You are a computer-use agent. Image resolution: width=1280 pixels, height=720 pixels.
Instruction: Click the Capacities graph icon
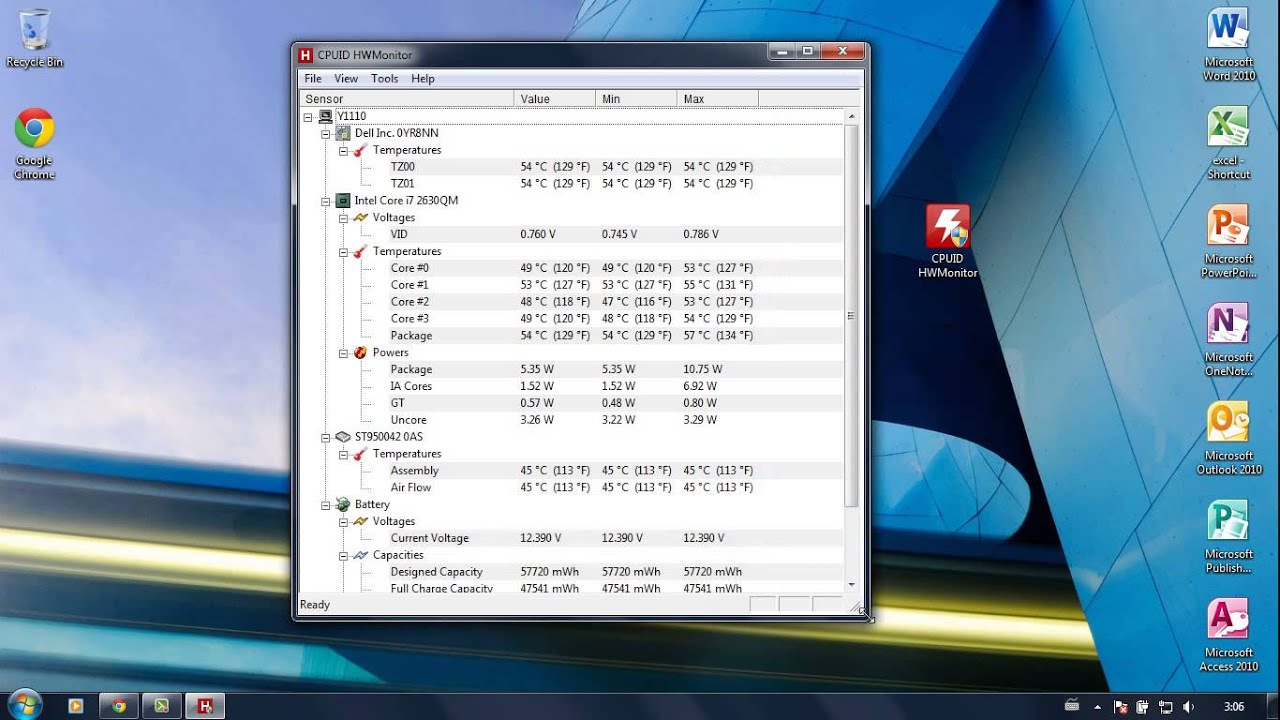(x=360, y=555)
